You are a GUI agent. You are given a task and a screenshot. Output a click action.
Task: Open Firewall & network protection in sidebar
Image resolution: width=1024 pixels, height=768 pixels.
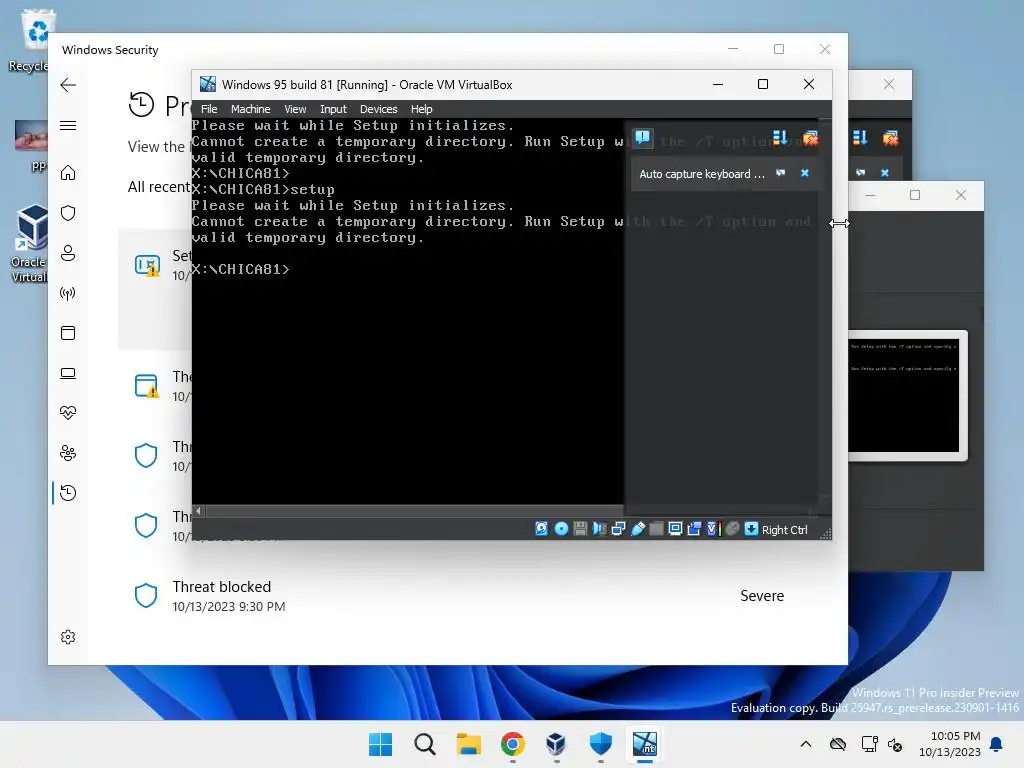(68, 293)
